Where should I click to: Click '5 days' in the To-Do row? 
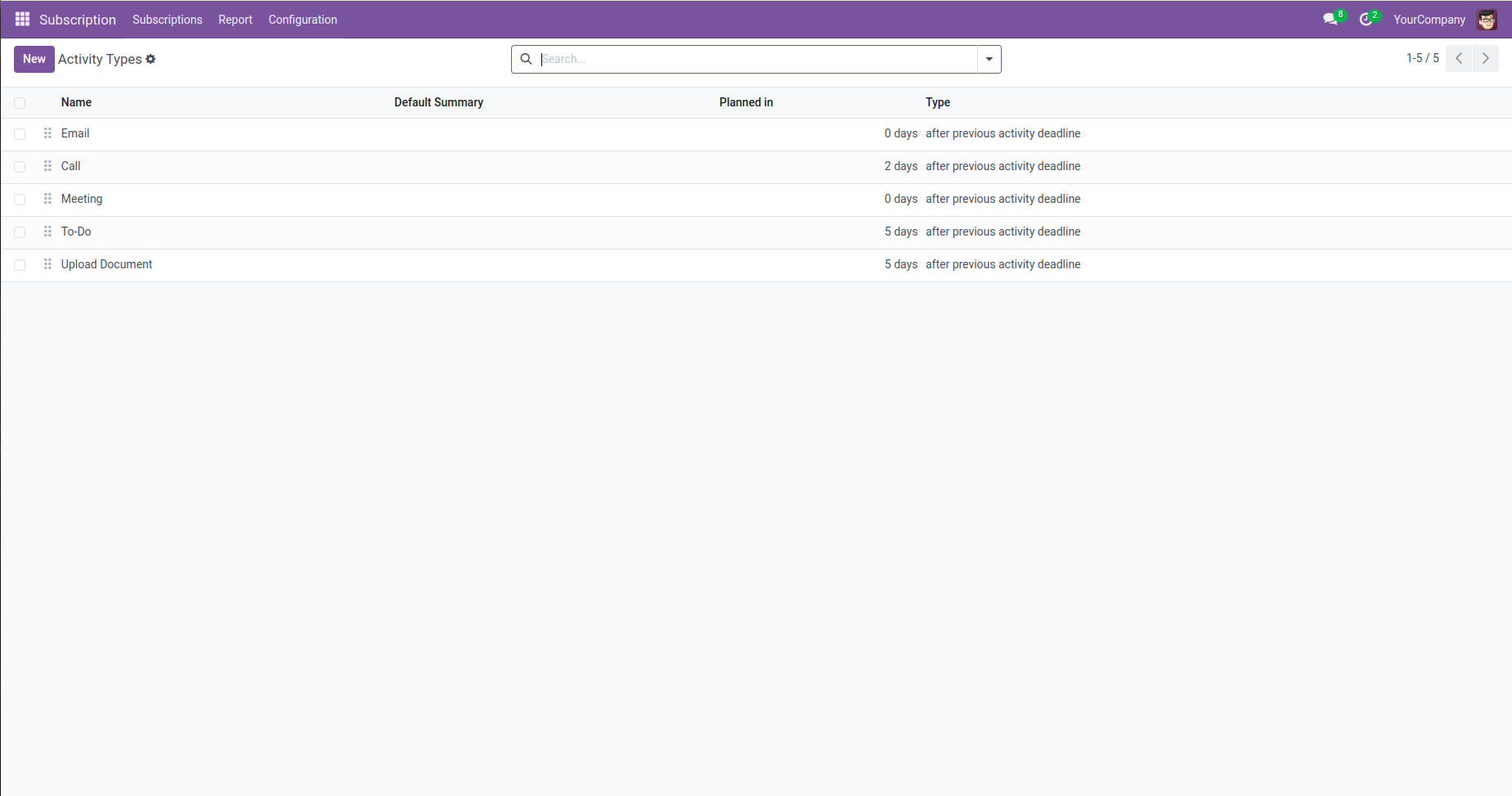pyautogui.click(x=901, y=232)
